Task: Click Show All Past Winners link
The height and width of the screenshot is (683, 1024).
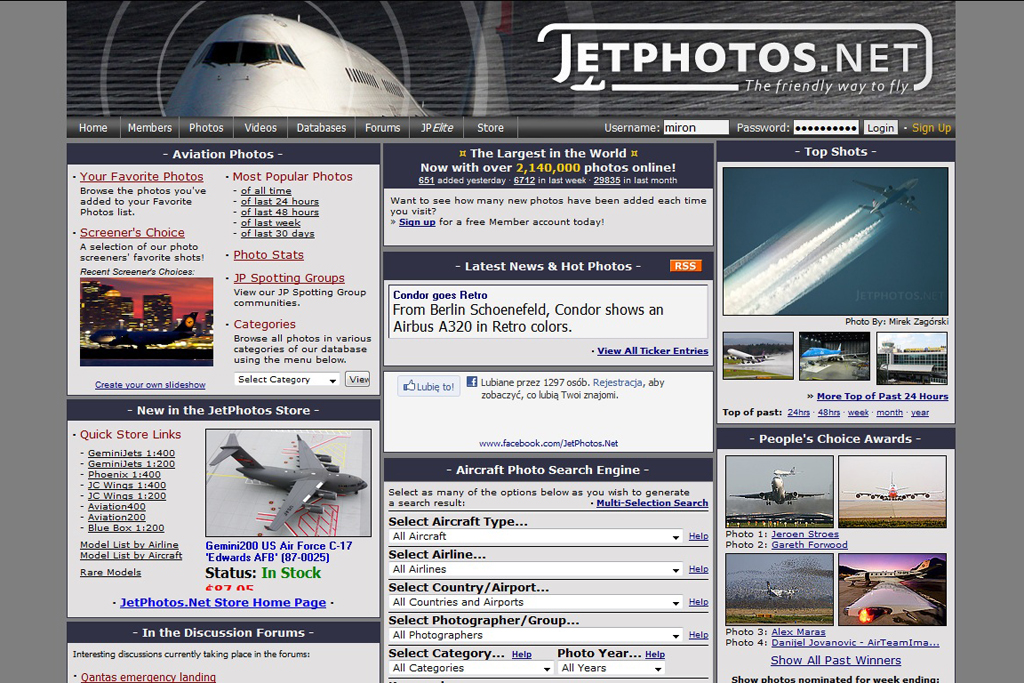Action: coord(836,661)
